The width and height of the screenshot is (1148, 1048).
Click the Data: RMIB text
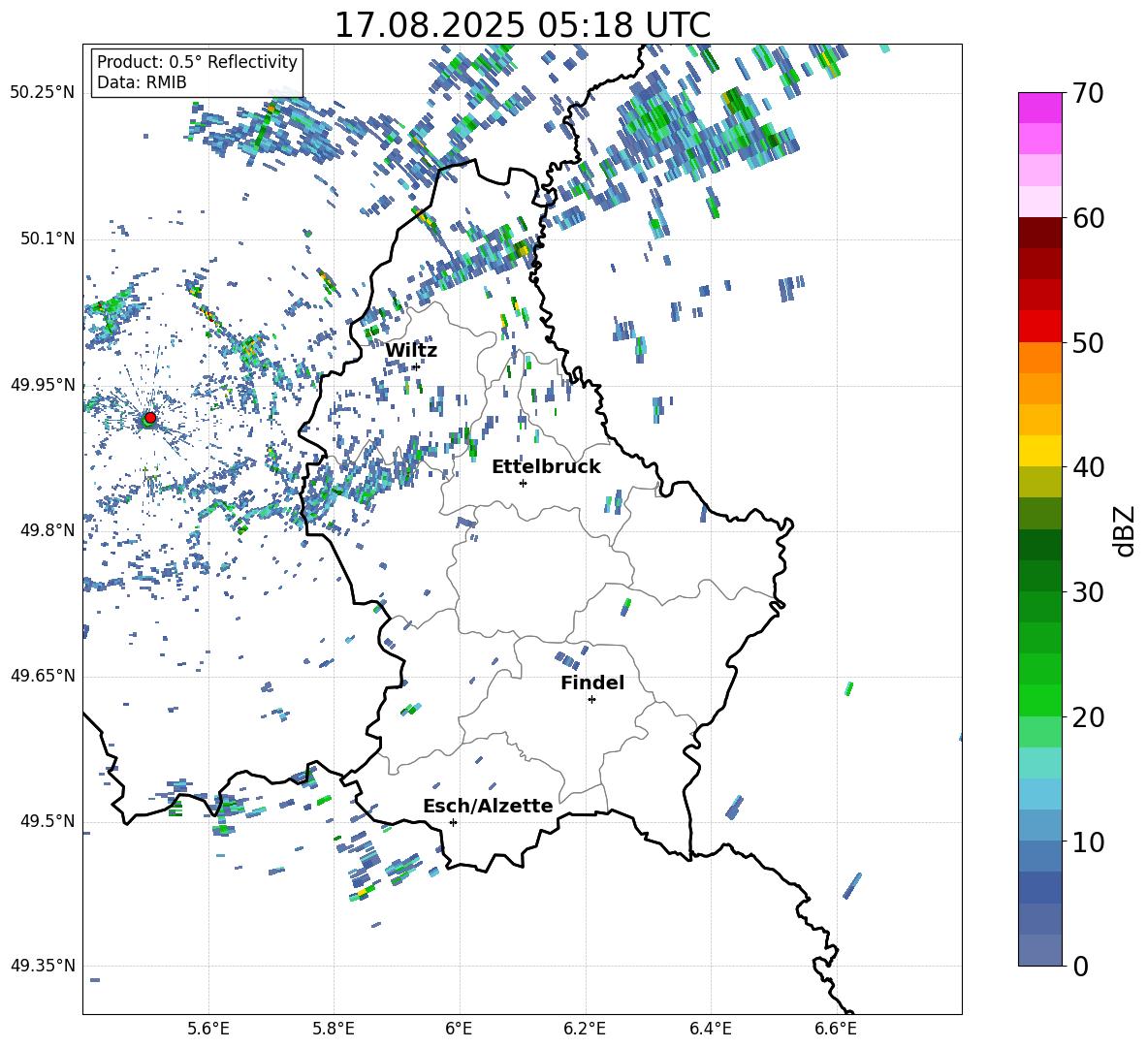point(142,82)
